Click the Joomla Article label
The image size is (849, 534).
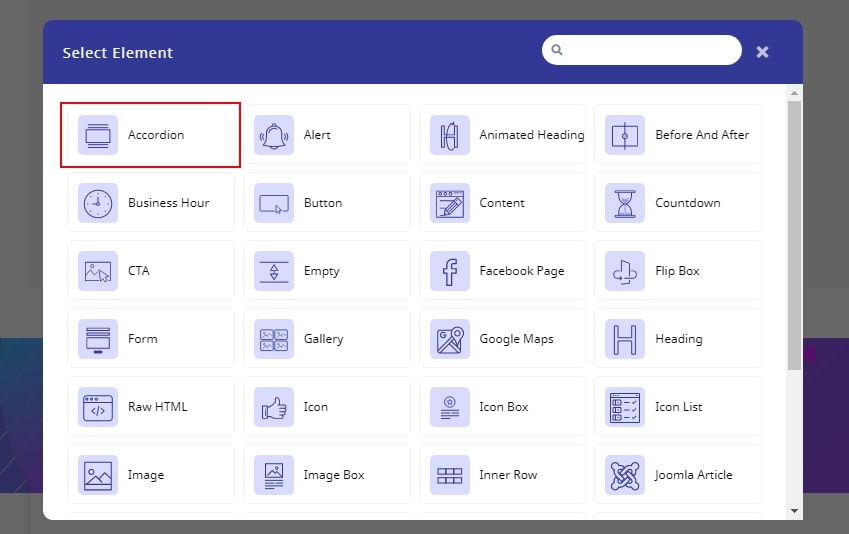[x=693, y=475]
